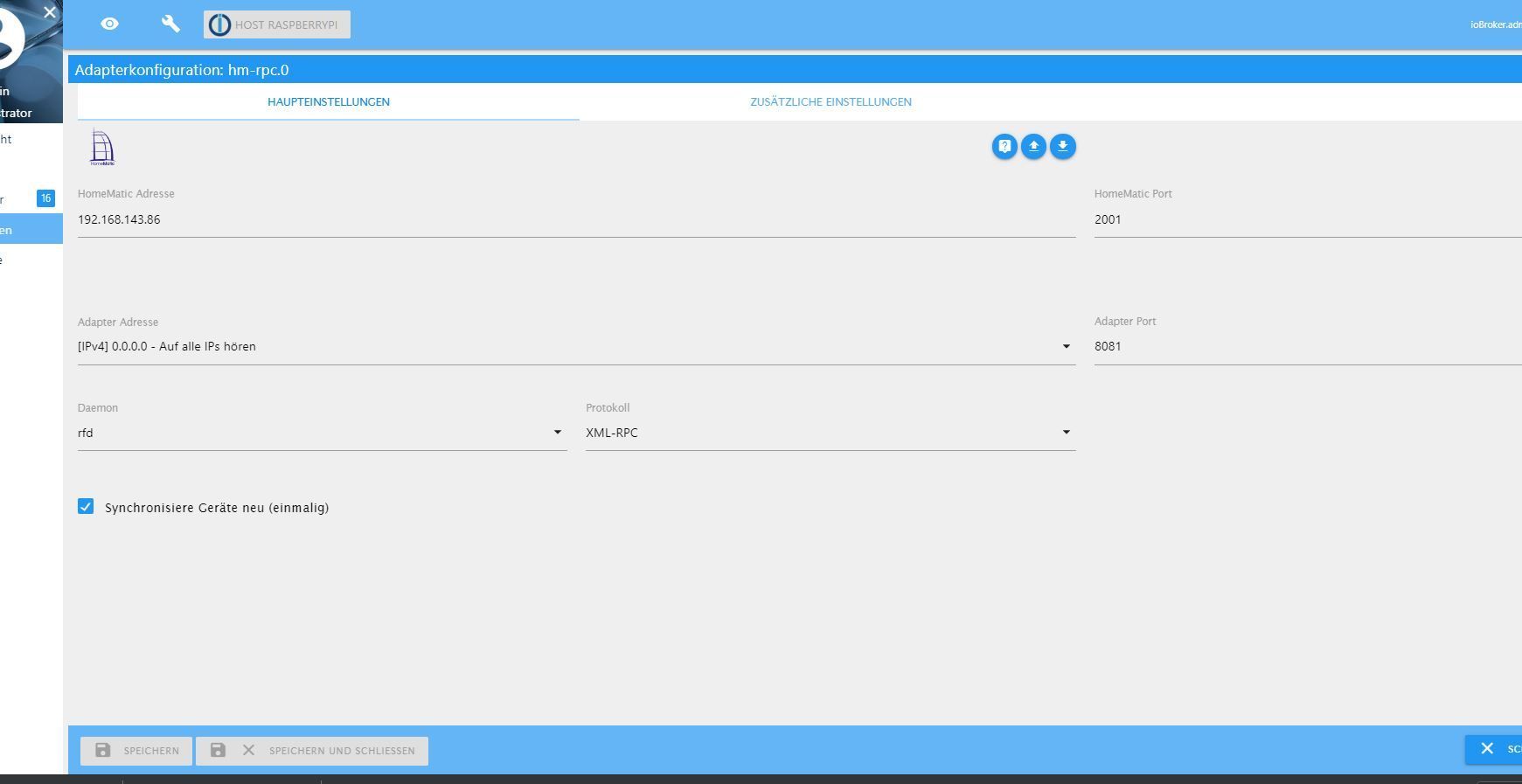This screenshot has height=784, width=1522.
Task: Click the HomeMatic logo image
Action: (x=102, y=147)
